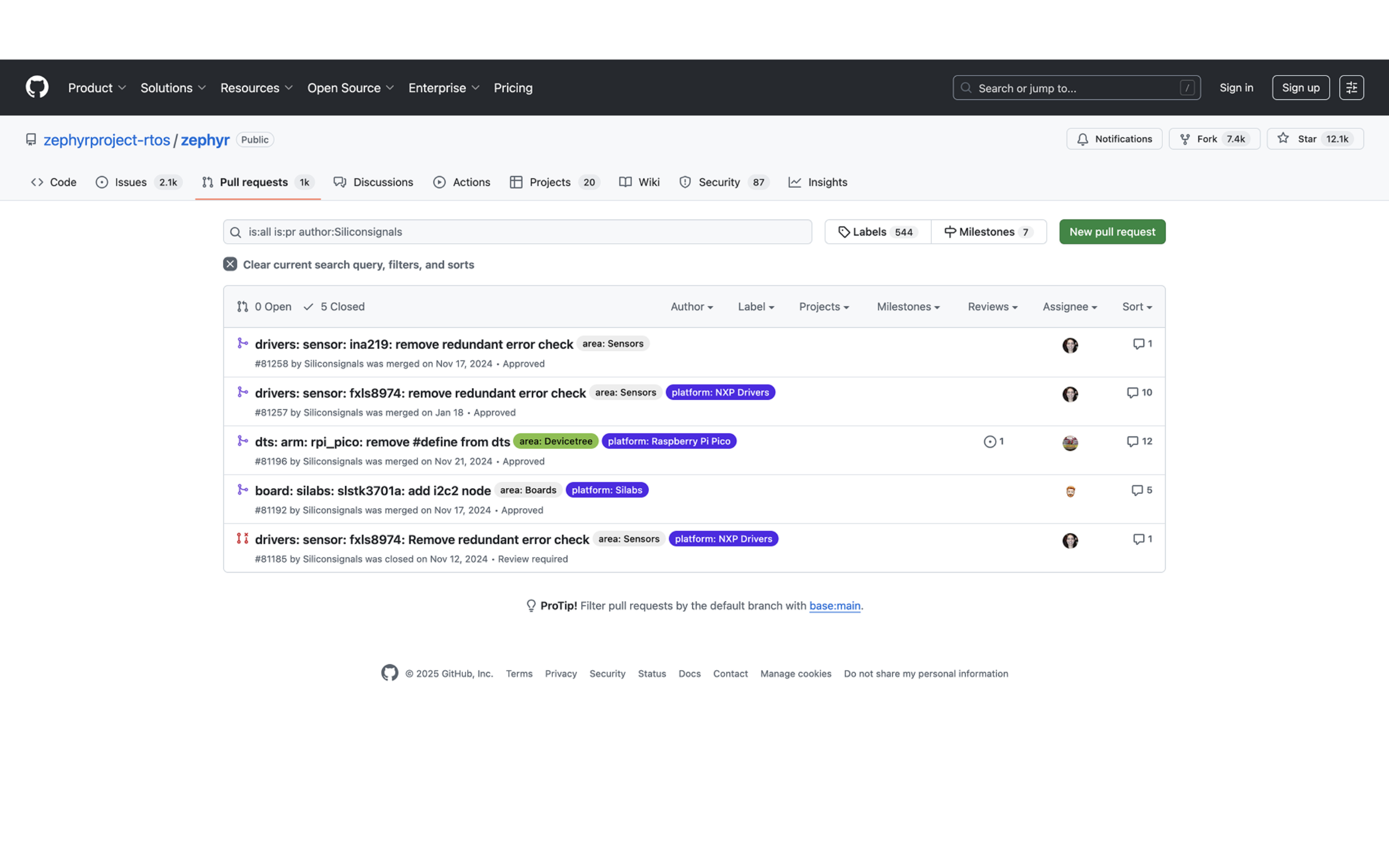The width and height of the screenshot is (1389, 868).
Task: Open the Sort dropdown
Action: (1137, 307)
